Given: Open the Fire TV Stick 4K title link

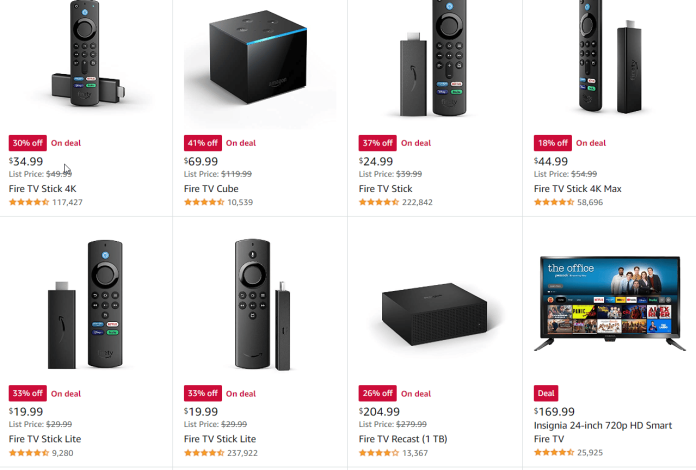Looking at the screenshot, I should click(x=42, y=188).
